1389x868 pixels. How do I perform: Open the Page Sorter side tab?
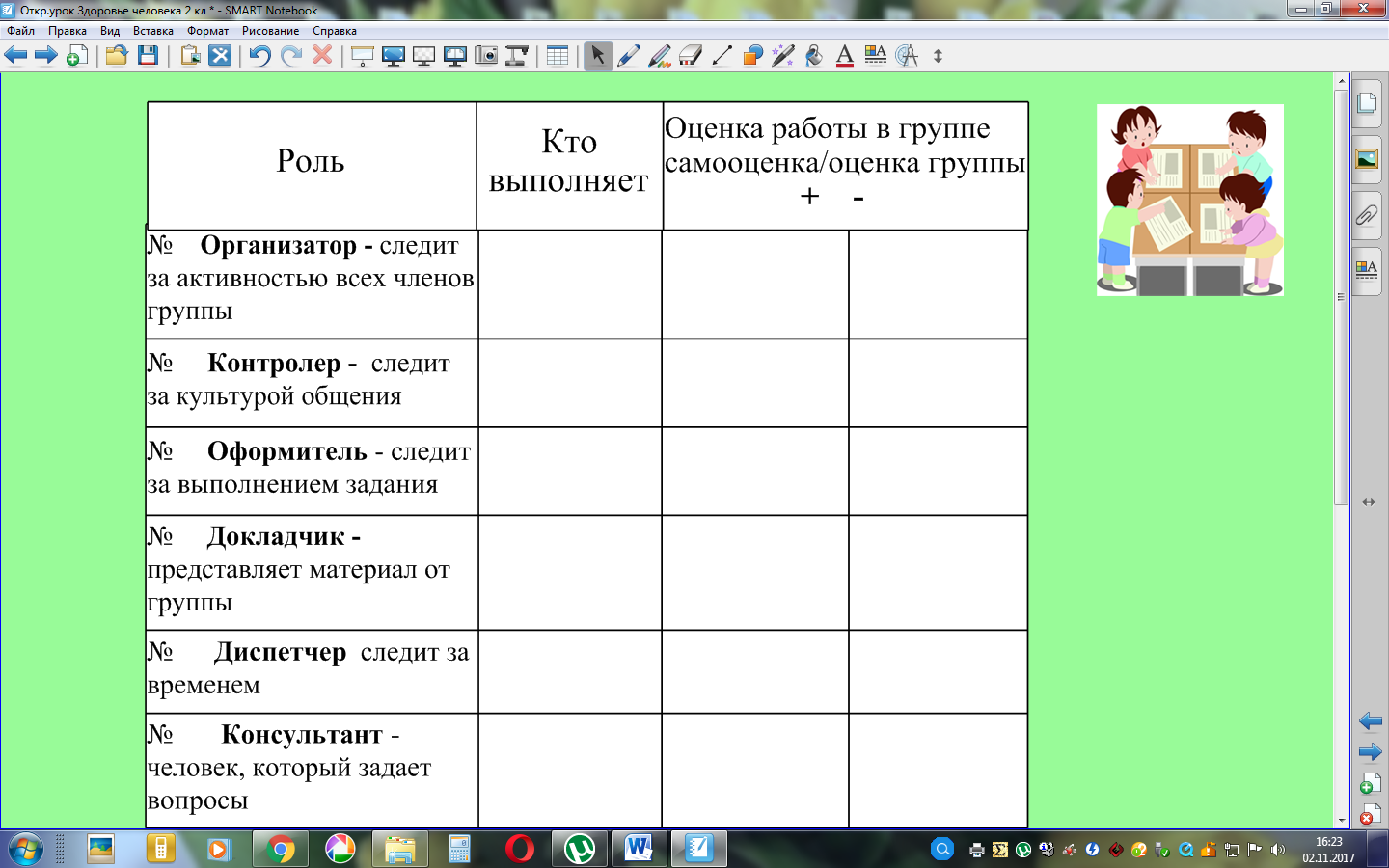click(x=1367, y=104)
